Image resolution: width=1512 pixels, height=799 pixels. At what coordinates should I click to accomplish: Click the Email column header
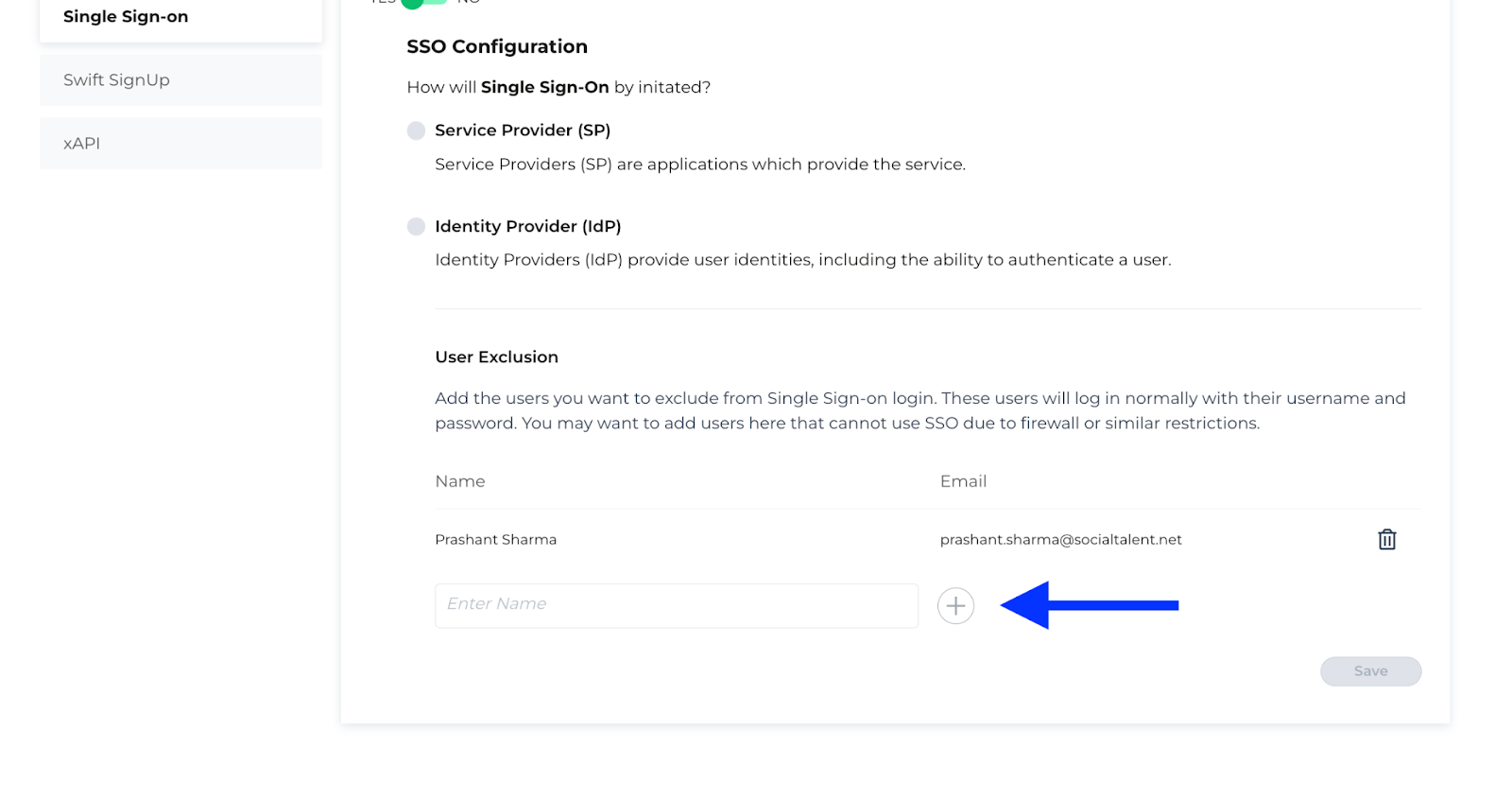(963, 481)
